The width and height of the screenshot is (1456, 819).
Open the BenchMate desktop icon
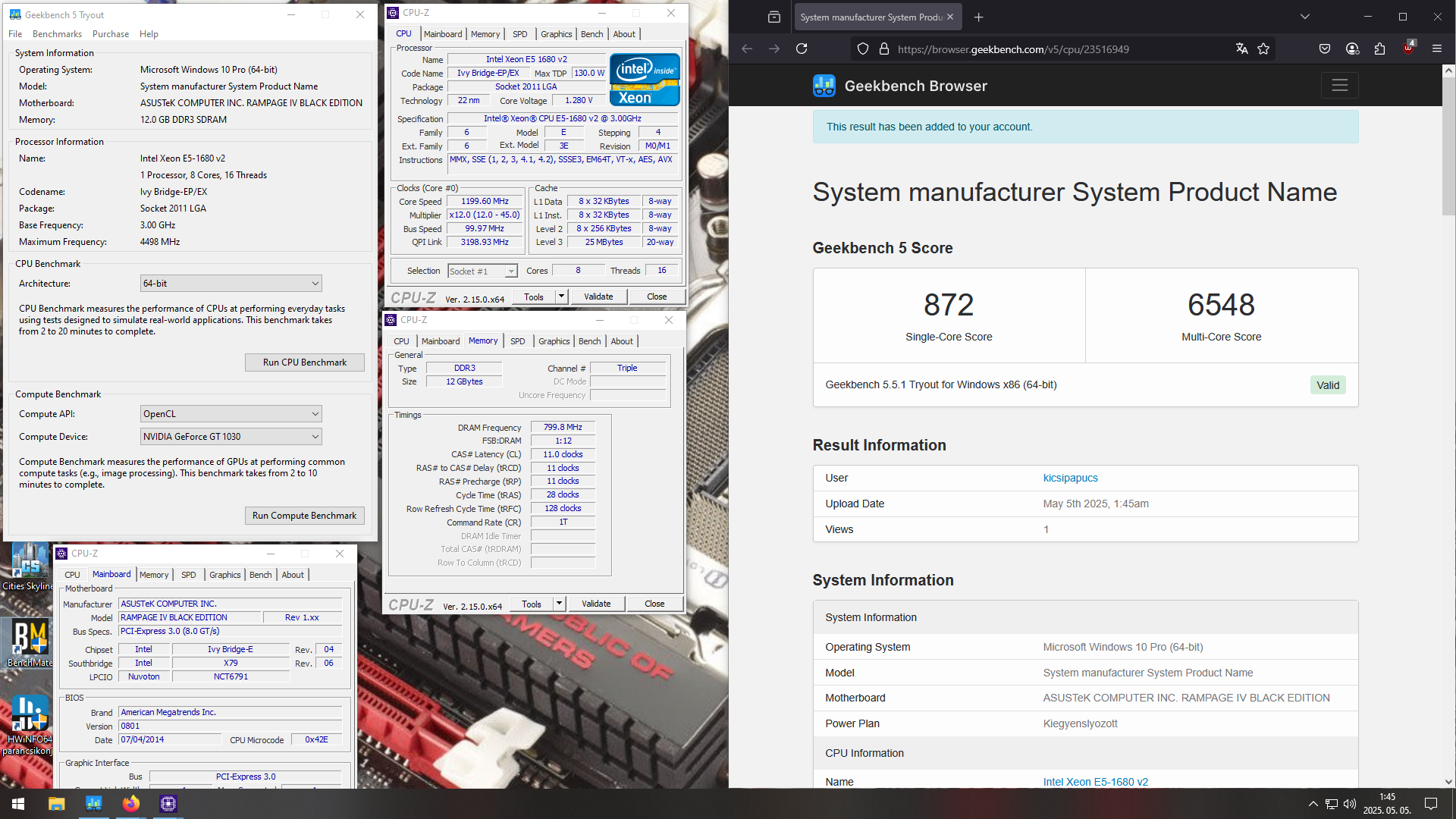pyautogui.click(x=29, y=643)
